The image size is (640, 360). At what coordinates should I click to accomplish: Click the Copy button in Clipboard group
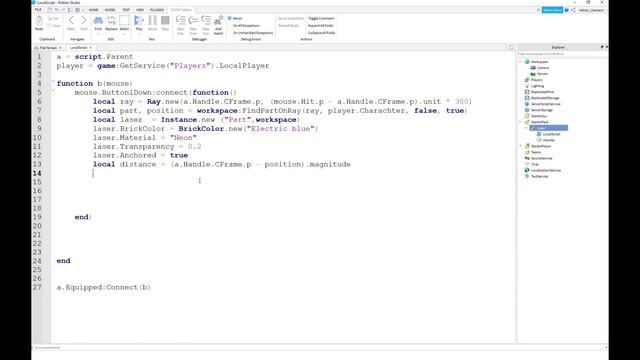tap(54, 26)
